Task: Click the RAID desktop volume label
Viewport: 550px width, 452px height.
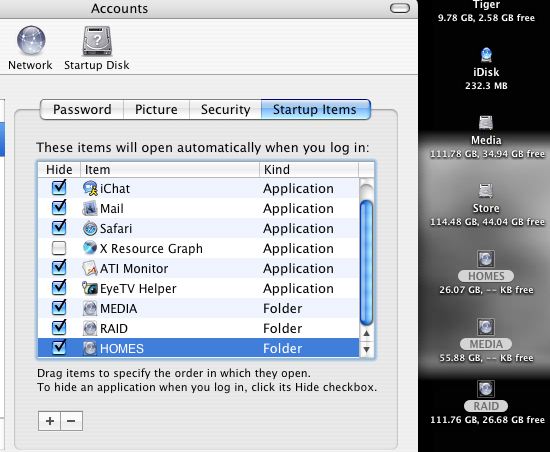Action: coord(486,406)
